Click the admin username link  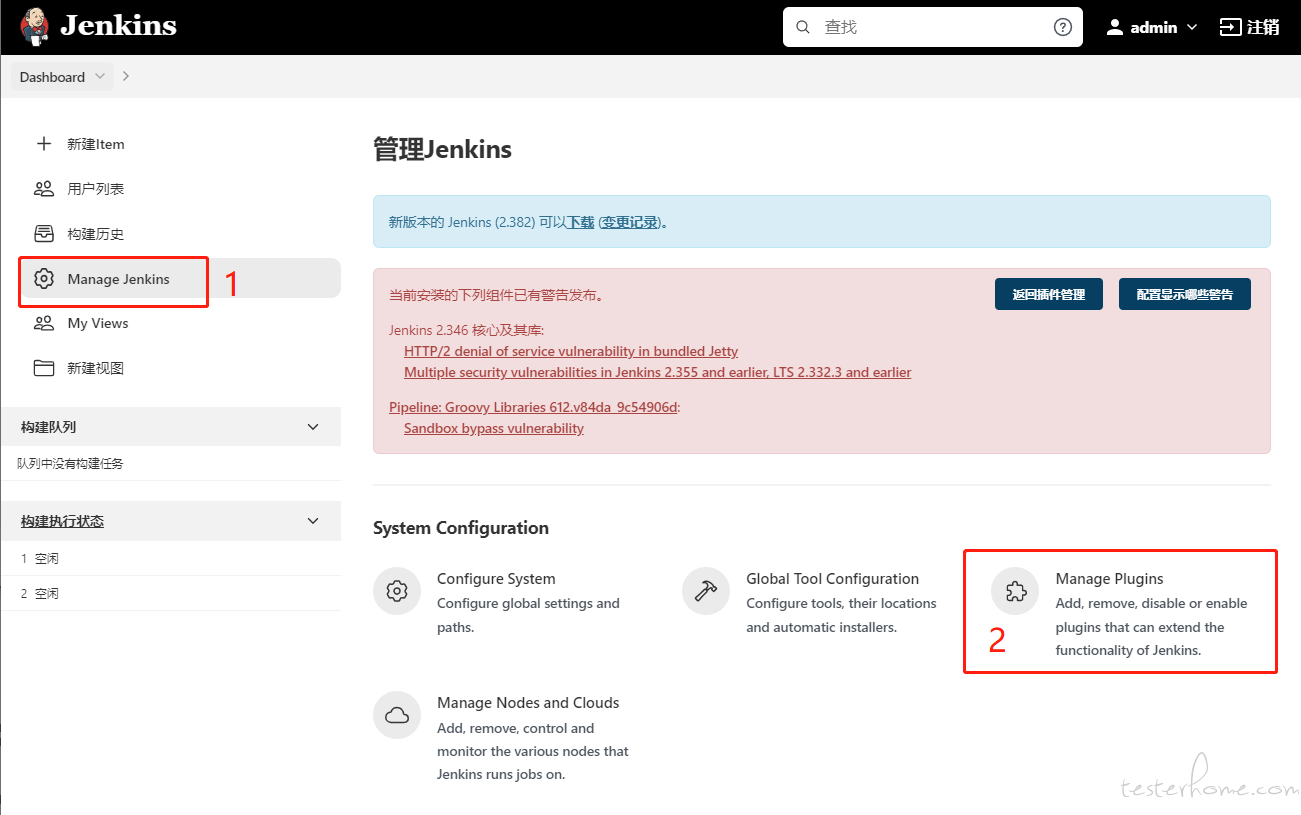1154,28
